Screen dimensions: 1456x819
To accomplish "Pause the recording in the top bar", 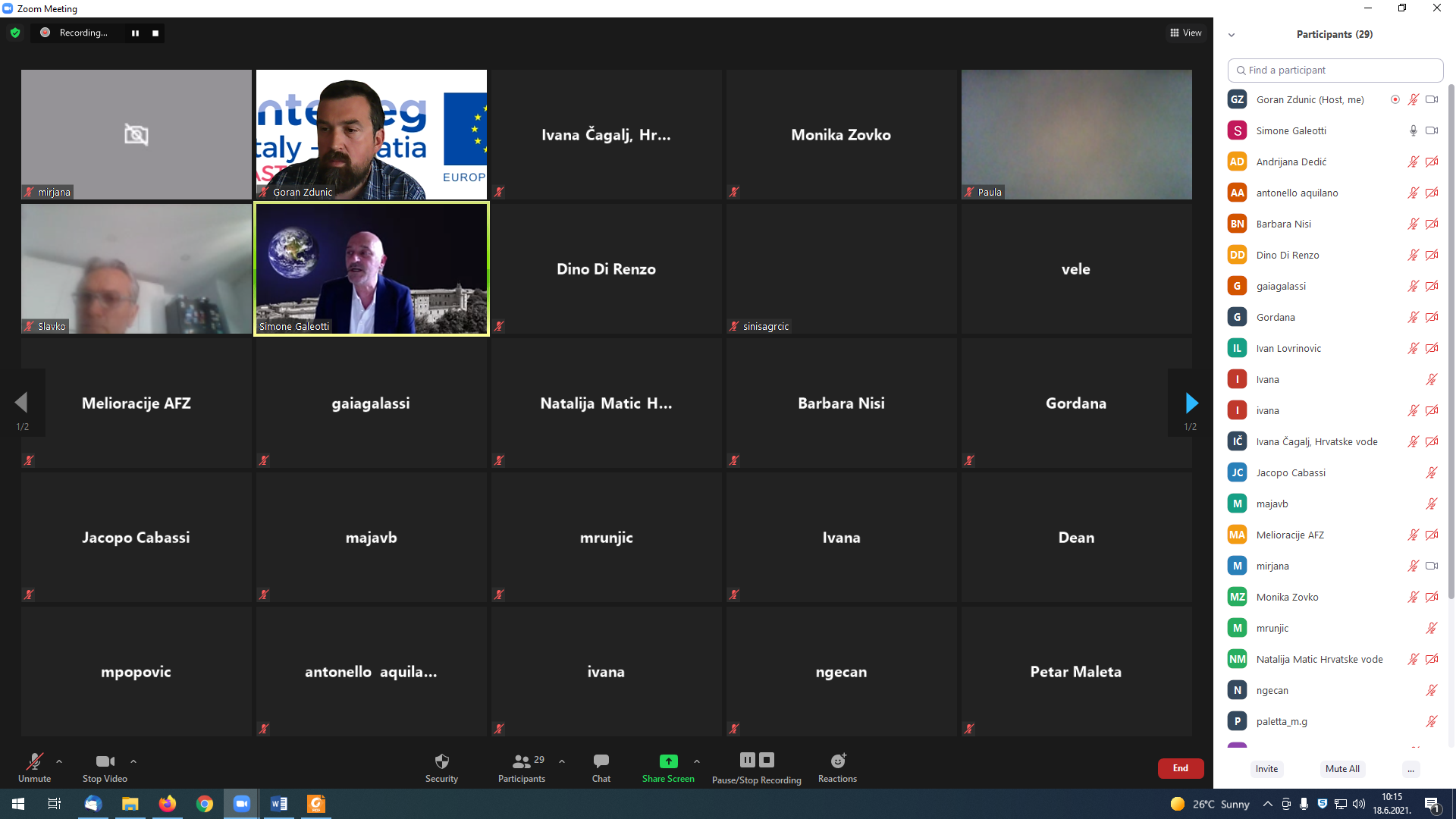I will point(135,33).
